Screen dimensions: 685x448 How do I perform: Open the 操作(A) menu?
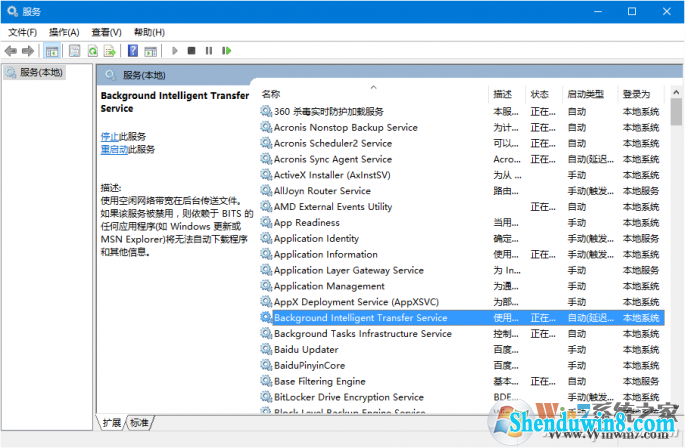click(x=64, y=32)
